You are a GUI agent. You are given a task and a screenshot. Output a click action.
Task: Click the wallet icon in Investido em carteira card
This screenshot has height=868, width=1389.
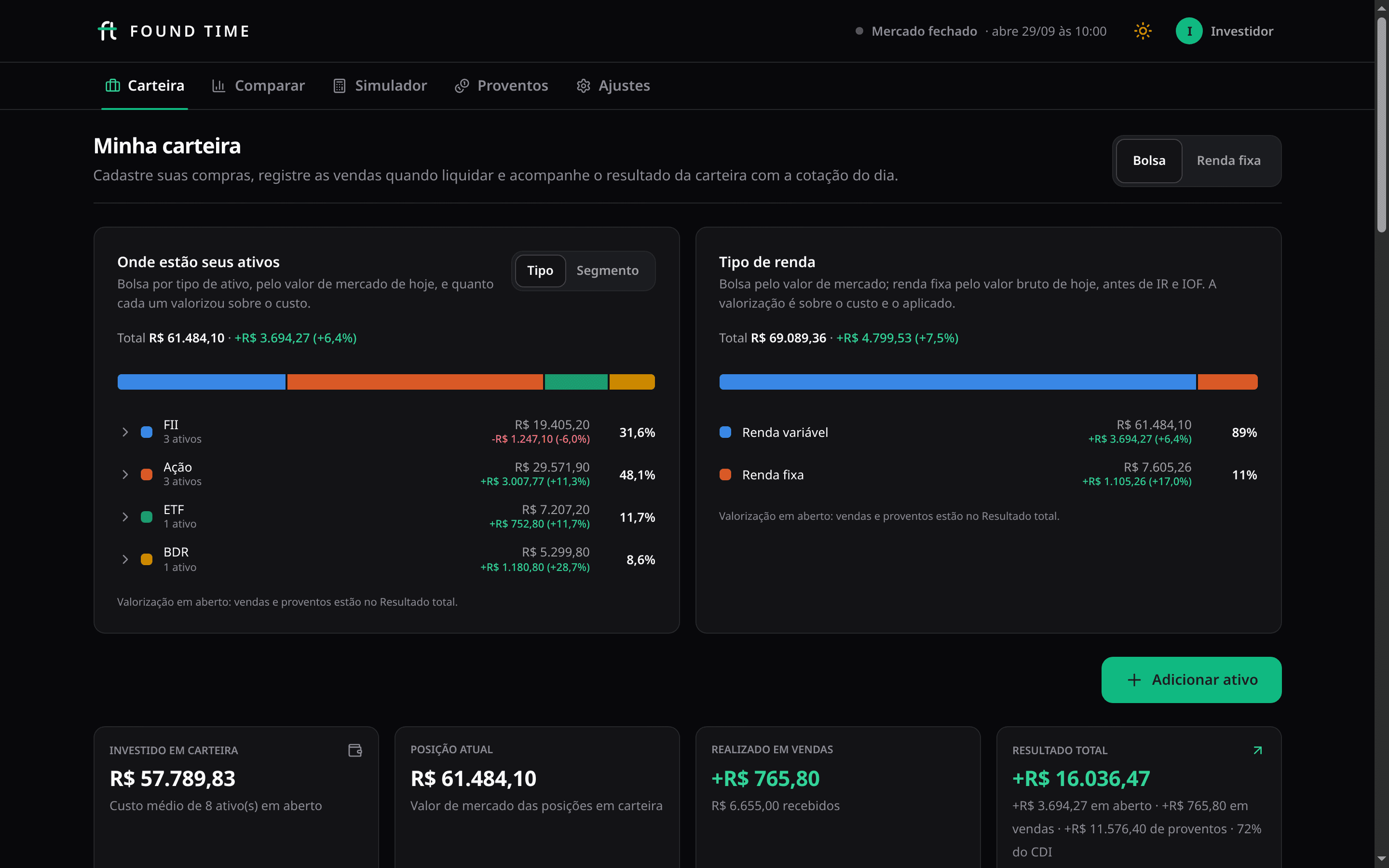[355, 750]
